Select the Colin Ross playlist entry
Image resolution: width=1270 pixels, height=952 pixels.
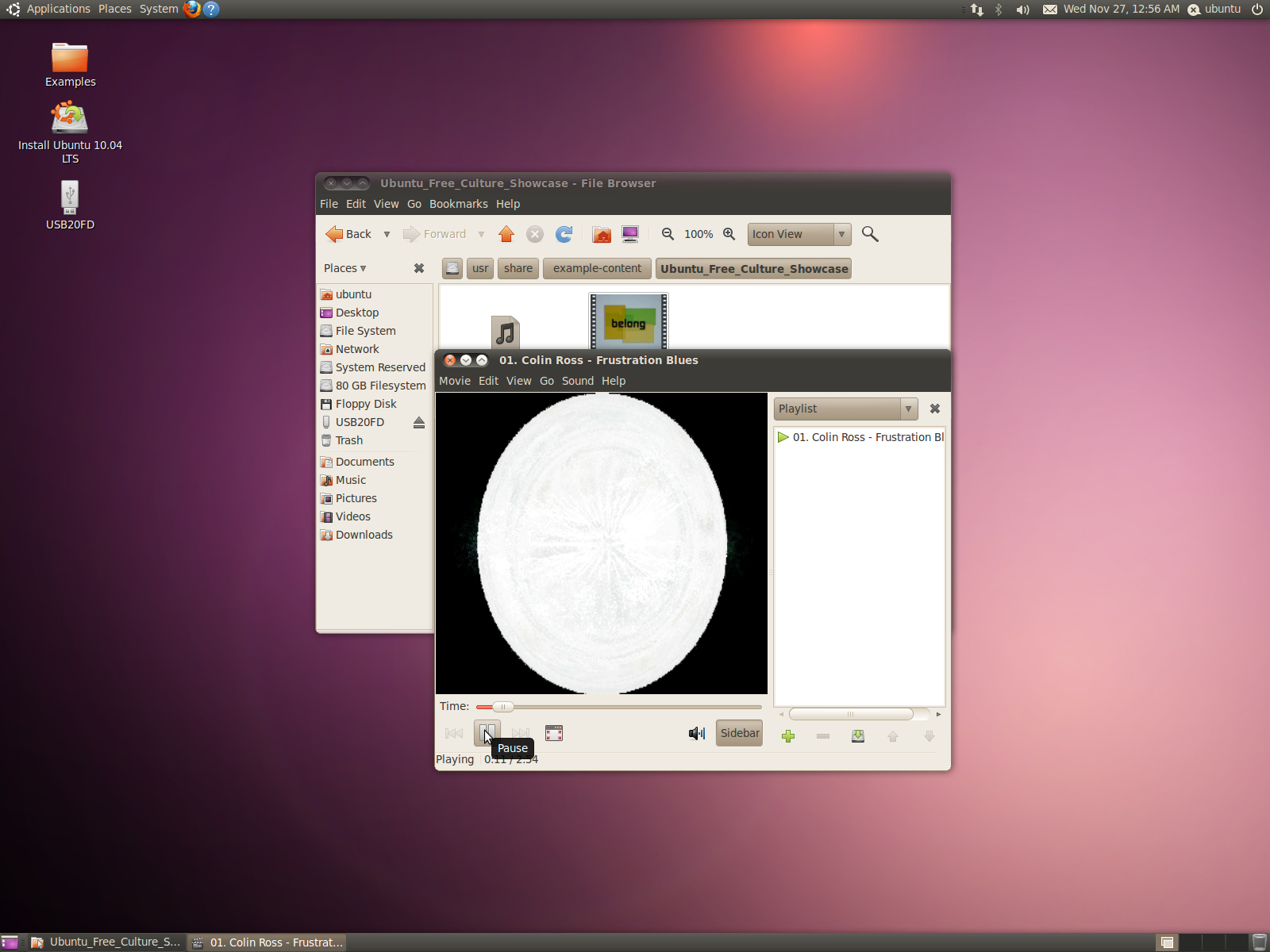point(860,437)
